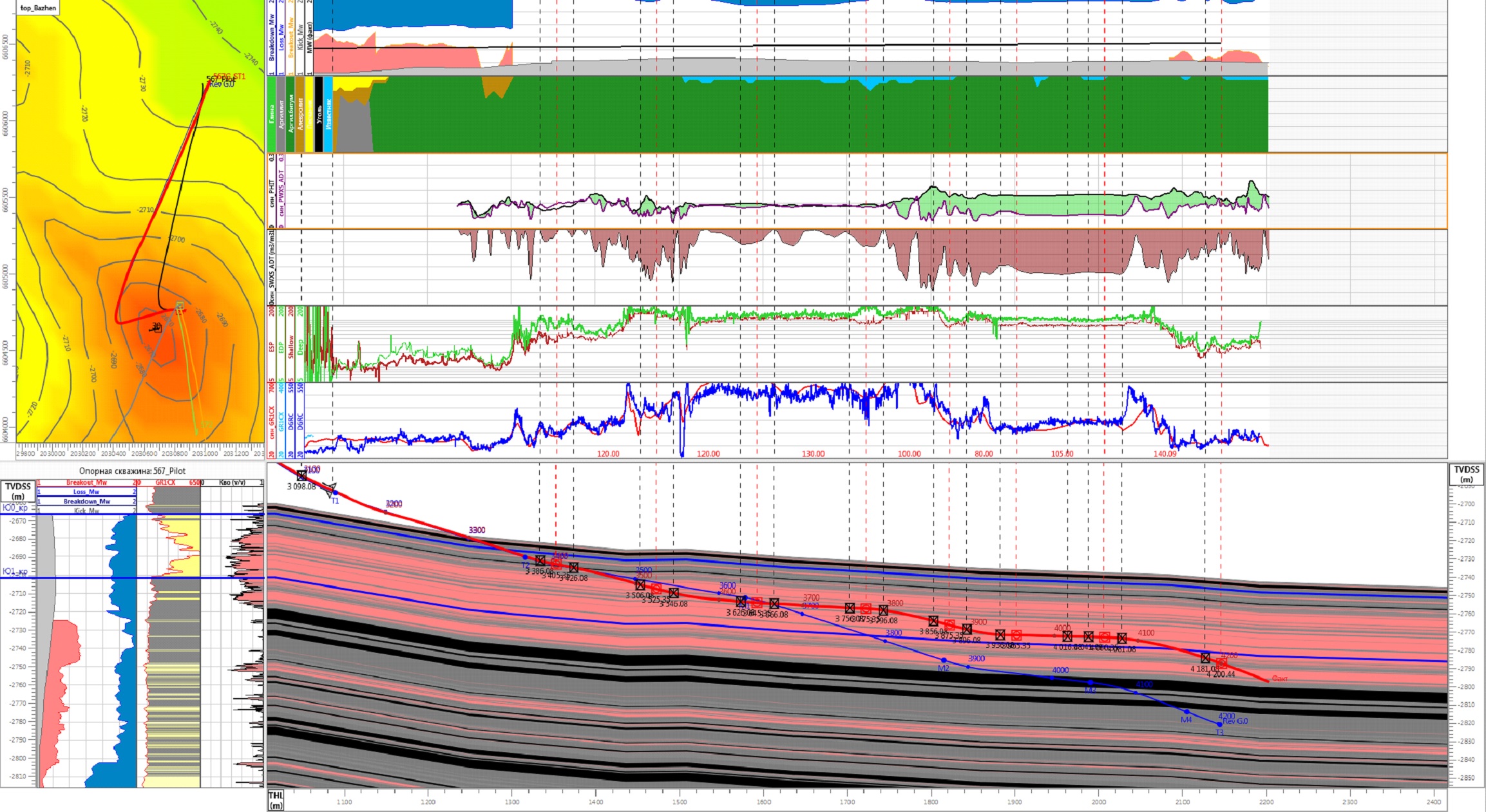
Task: Click the Breakdown_Mw track header
Action: (x=87, y=502)
